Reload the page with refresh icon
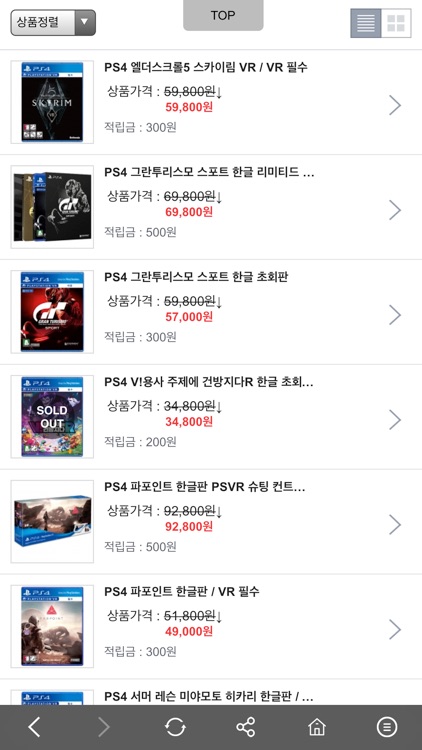This screenshot has width=422, height=750. (175, 727)
